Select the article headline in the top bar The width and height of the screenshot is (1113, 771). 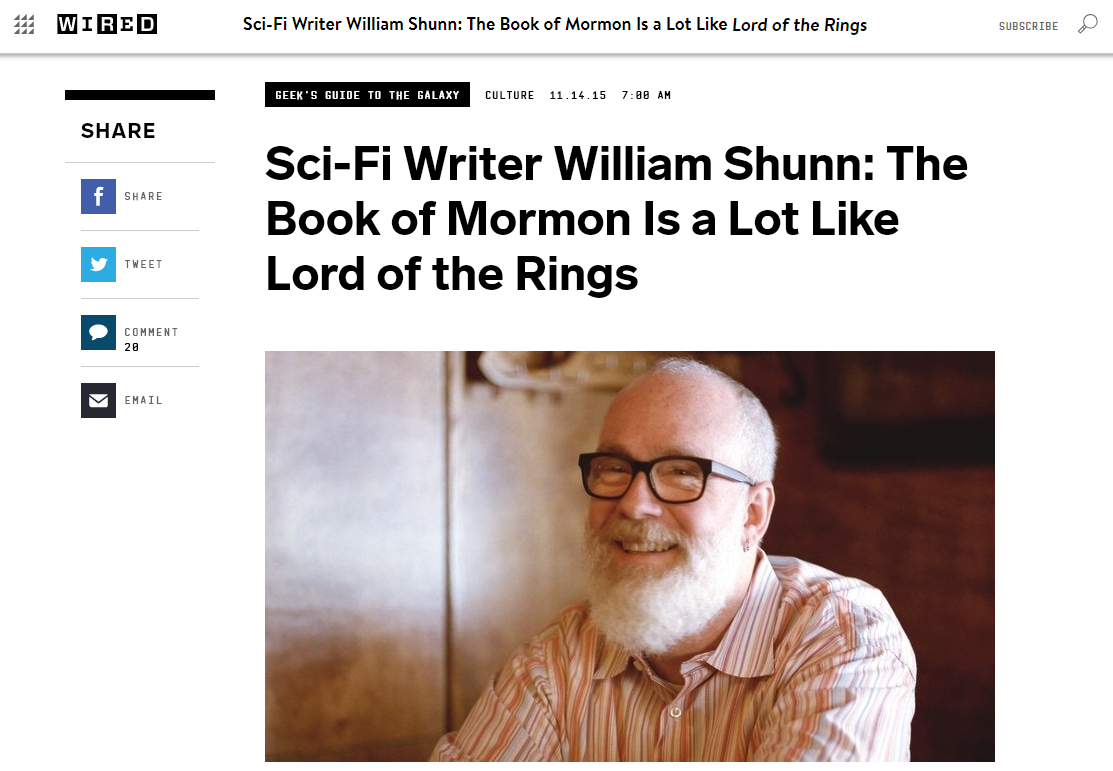tap(552, 24)
